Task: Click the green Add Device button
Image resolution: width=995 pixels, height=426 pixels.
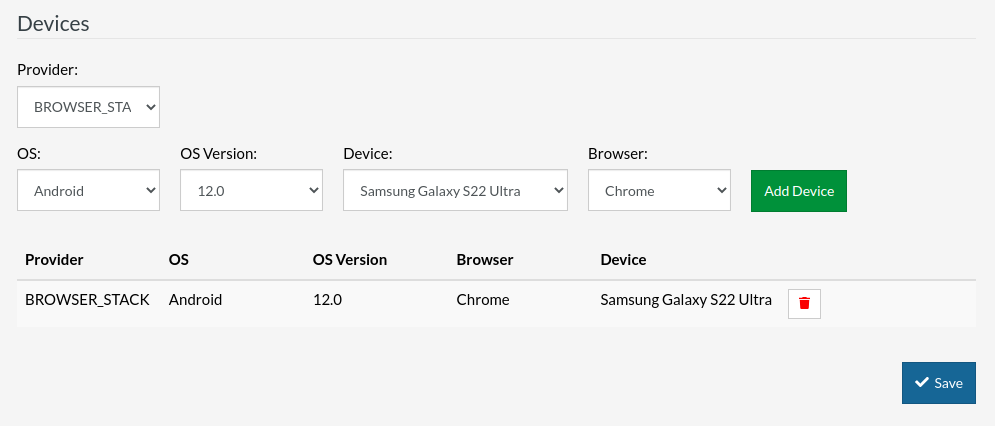Action: 798,191
